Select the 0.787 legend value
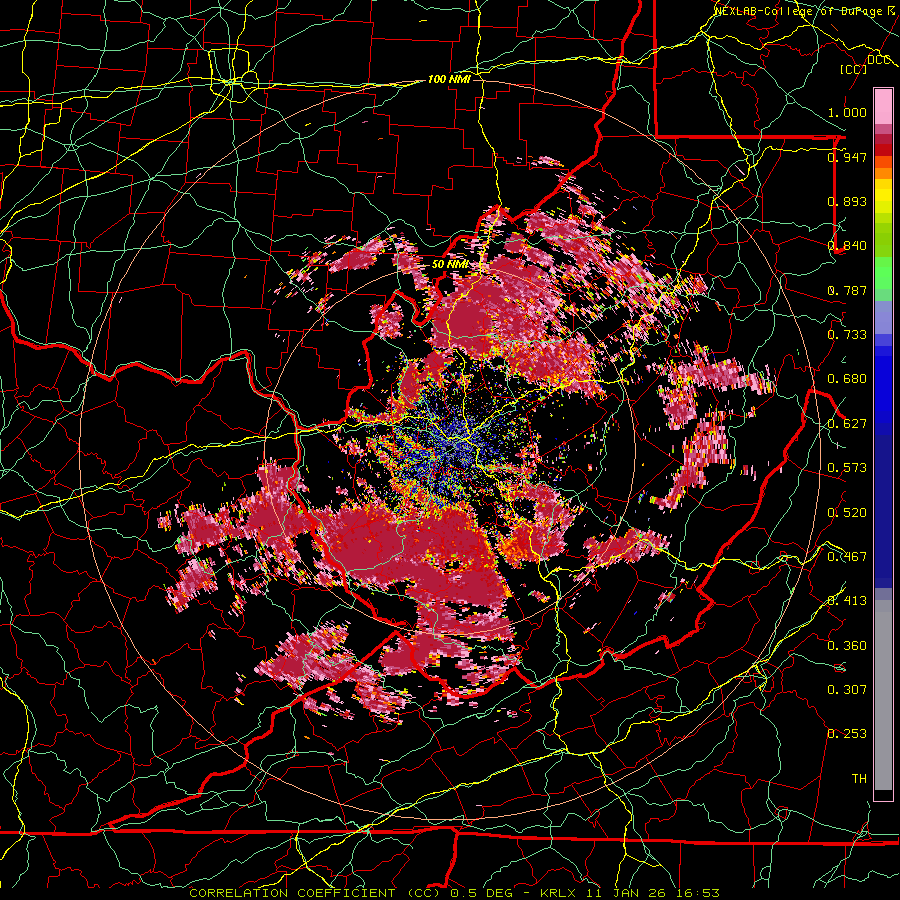This screenshot has width=900, height=900. (x=847, y=290)
